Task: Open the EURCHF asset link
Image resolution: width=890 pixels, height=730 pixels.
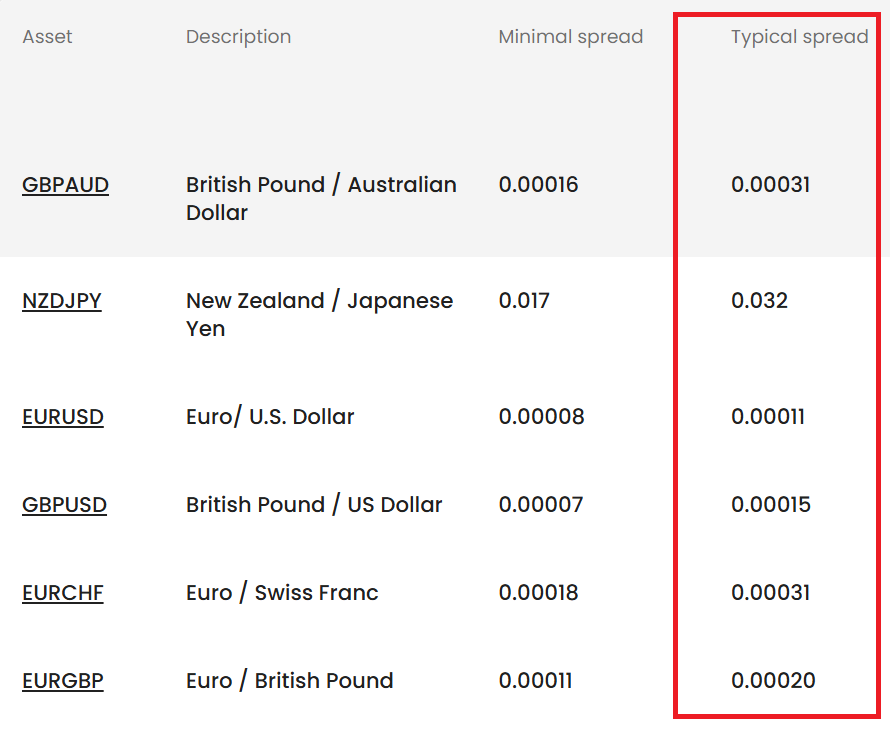Action: point(63,593)
